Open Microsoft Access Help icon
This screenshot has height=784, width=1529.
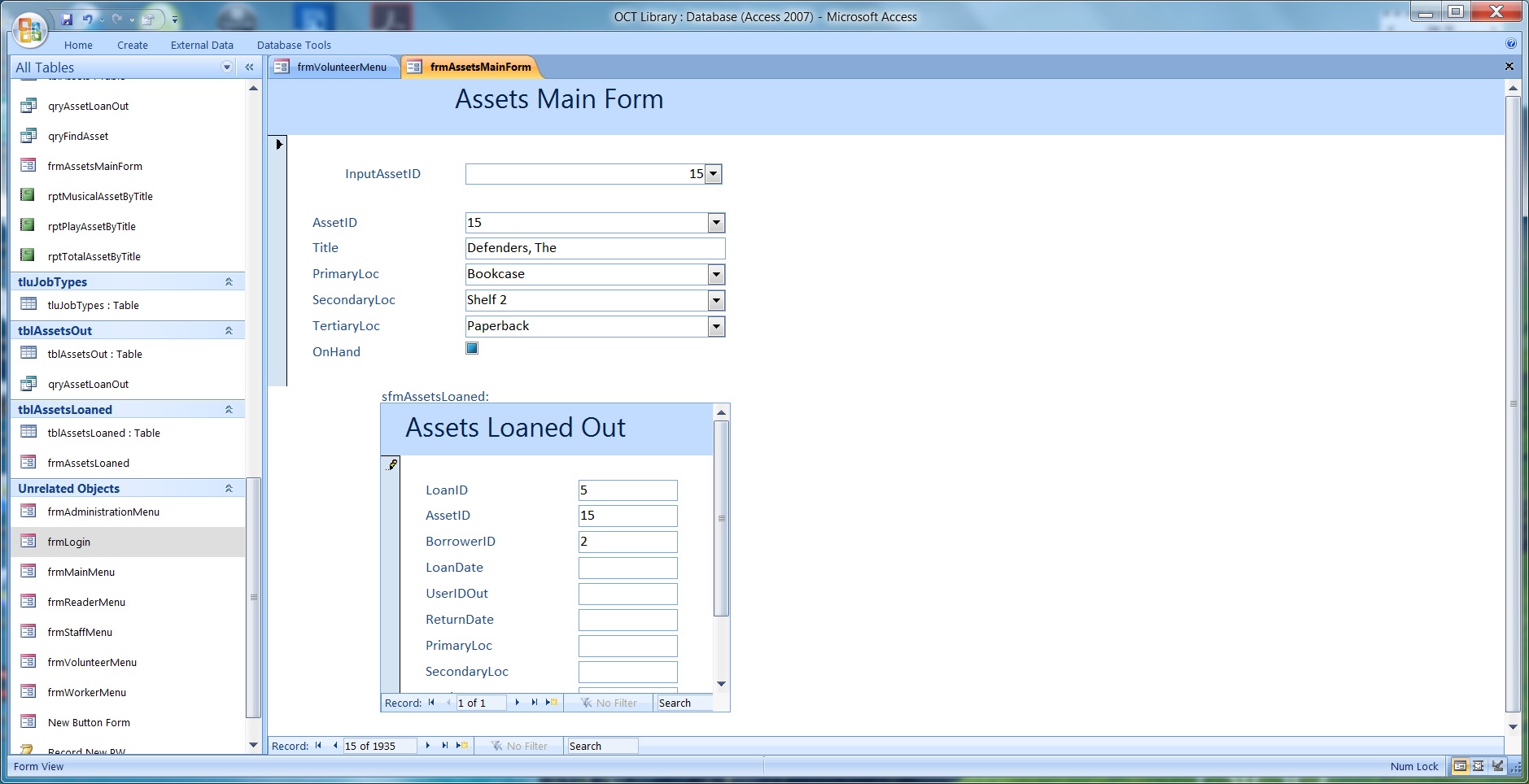(1511, 44)
